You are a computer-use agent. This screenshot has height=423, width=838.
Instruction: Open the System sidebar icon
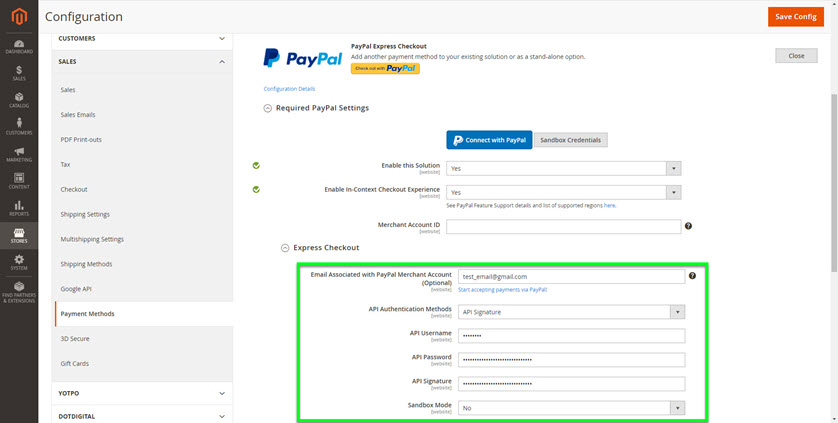19,263
